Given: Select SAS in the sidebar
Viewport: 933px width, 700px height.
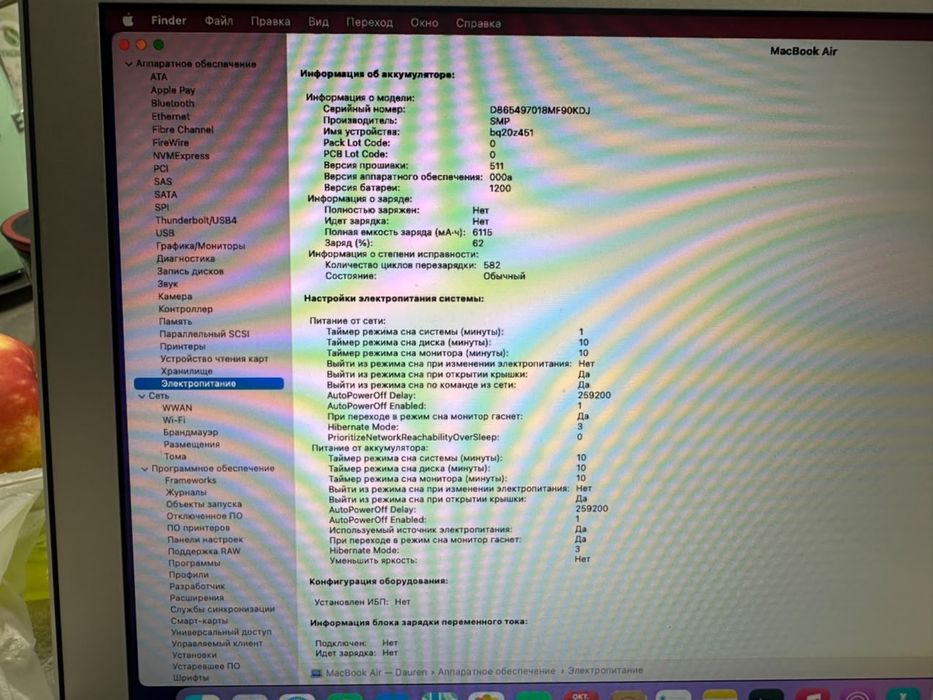Looking at the screenshot, I should point(162,182).
